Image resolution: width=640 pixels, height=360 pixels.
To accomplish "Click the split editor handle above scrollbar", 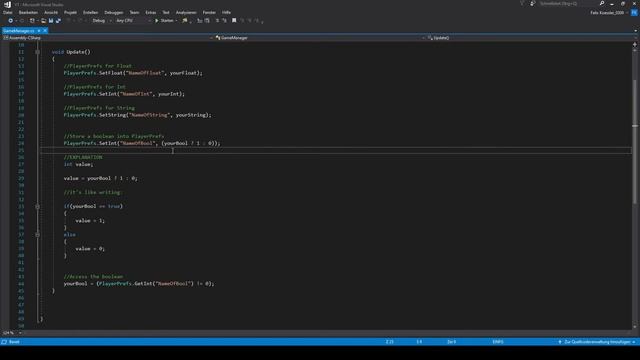I will click(x=635, y=44).
